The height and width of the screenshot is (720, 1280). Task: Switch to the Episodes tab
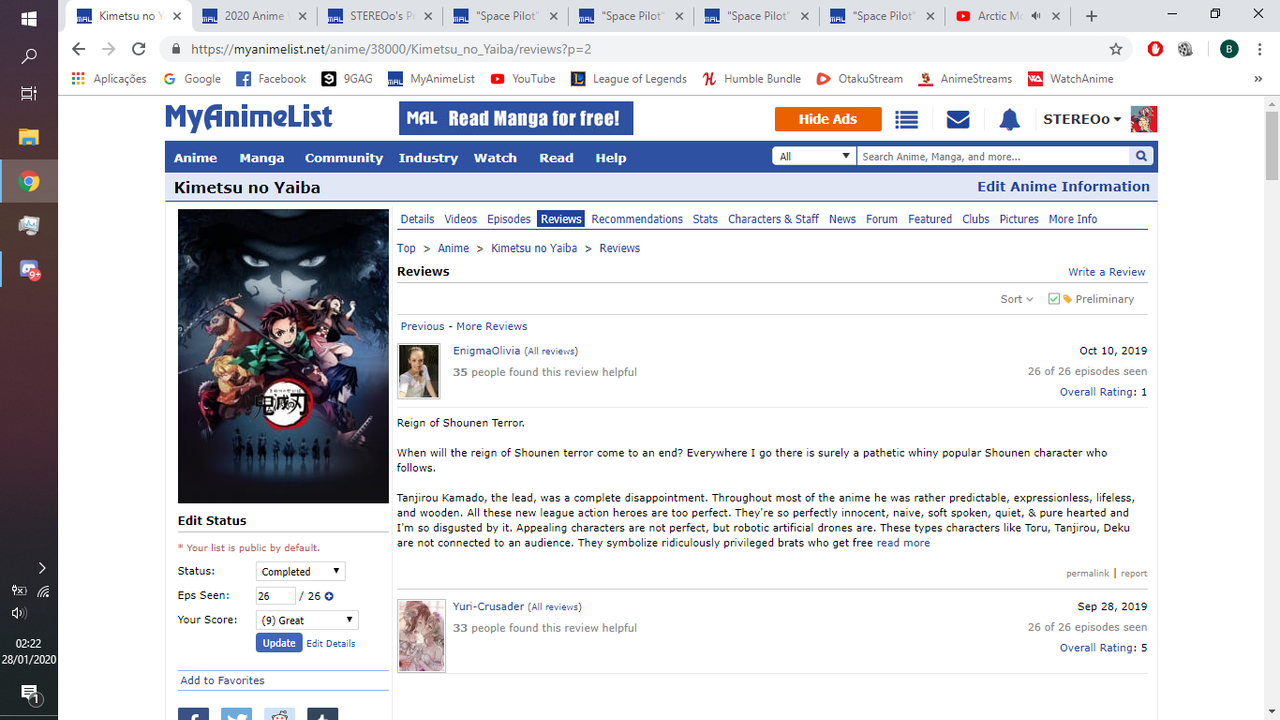[x=509, y=219]
